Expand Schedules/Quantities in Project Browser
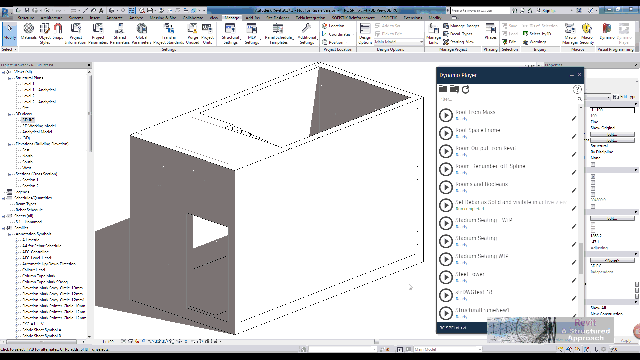Screen dimensions: 640x360 (x=4, y=198)
